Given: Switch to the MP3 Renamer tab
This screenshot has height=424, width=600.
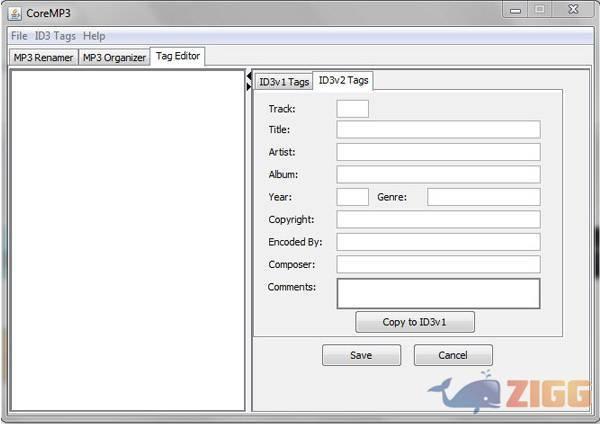Looking at the screenshot, I should coord(43,57).
